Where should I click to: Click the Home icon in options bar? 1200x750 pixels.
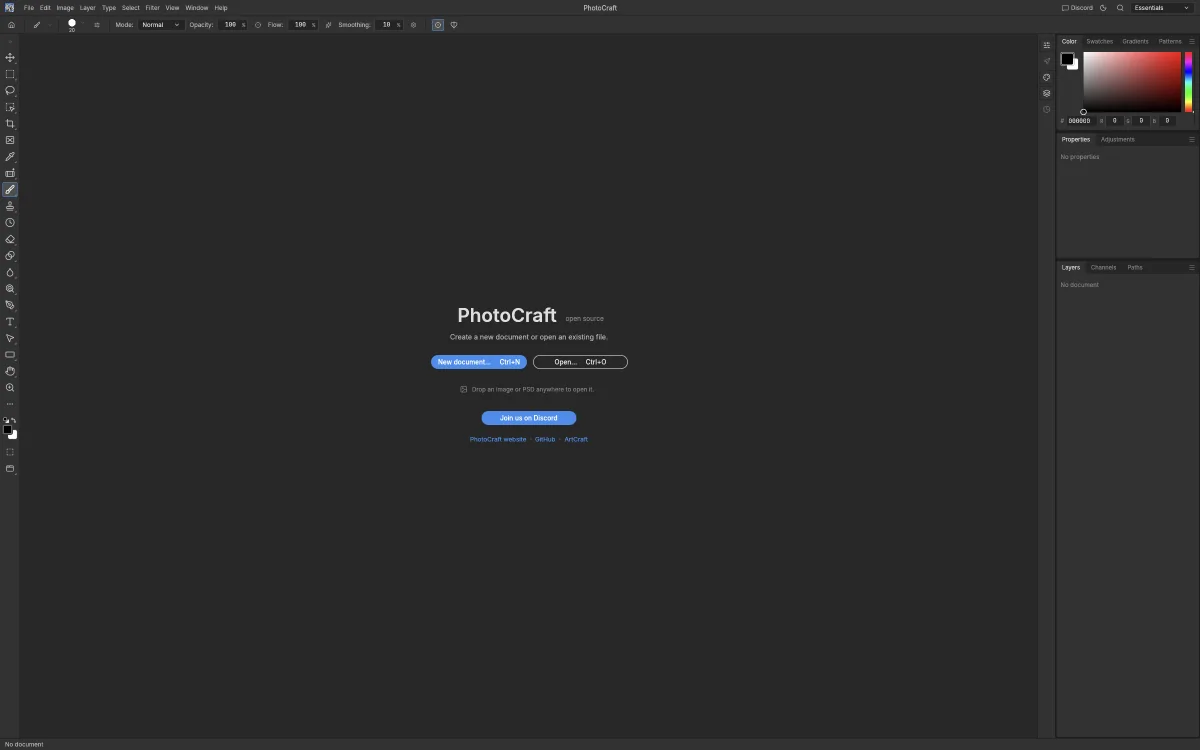11,24
